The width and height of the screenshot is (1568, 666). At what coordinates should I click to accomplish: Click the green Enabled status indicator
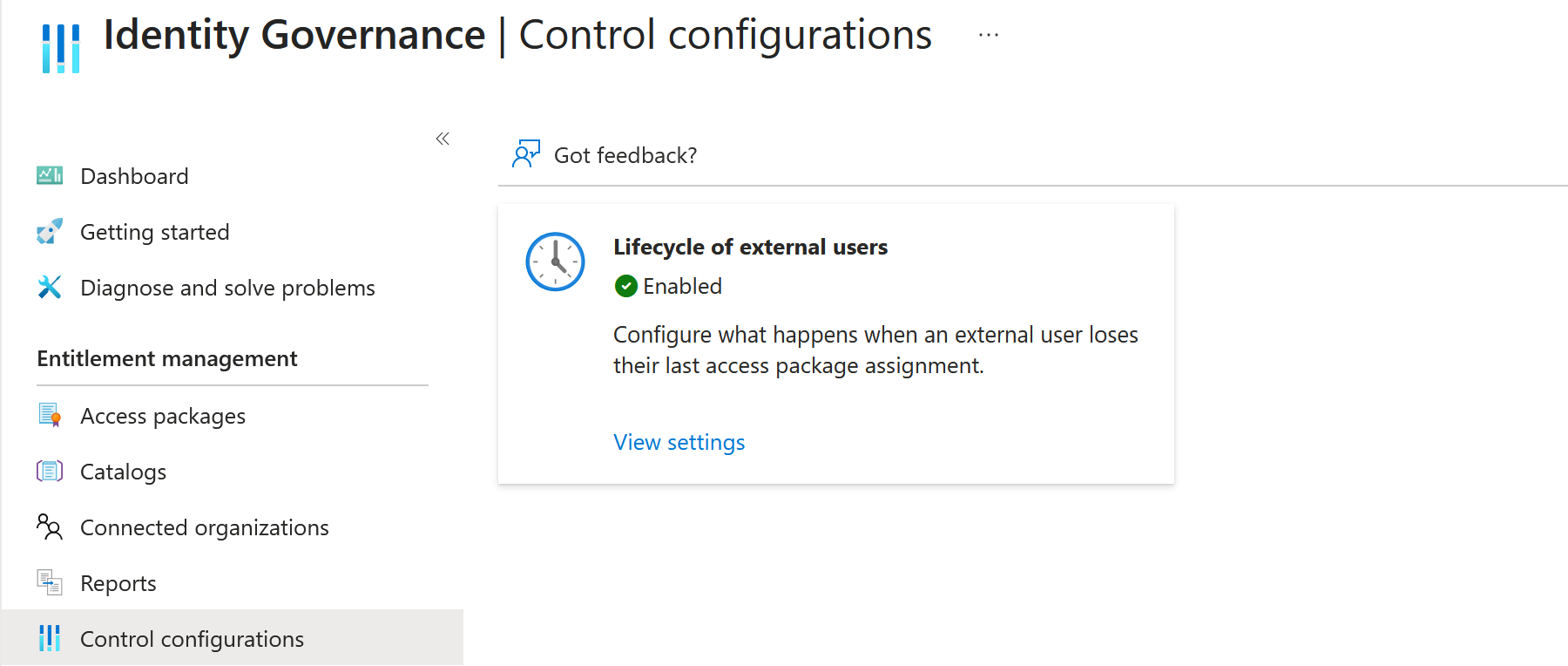(626, 286)
